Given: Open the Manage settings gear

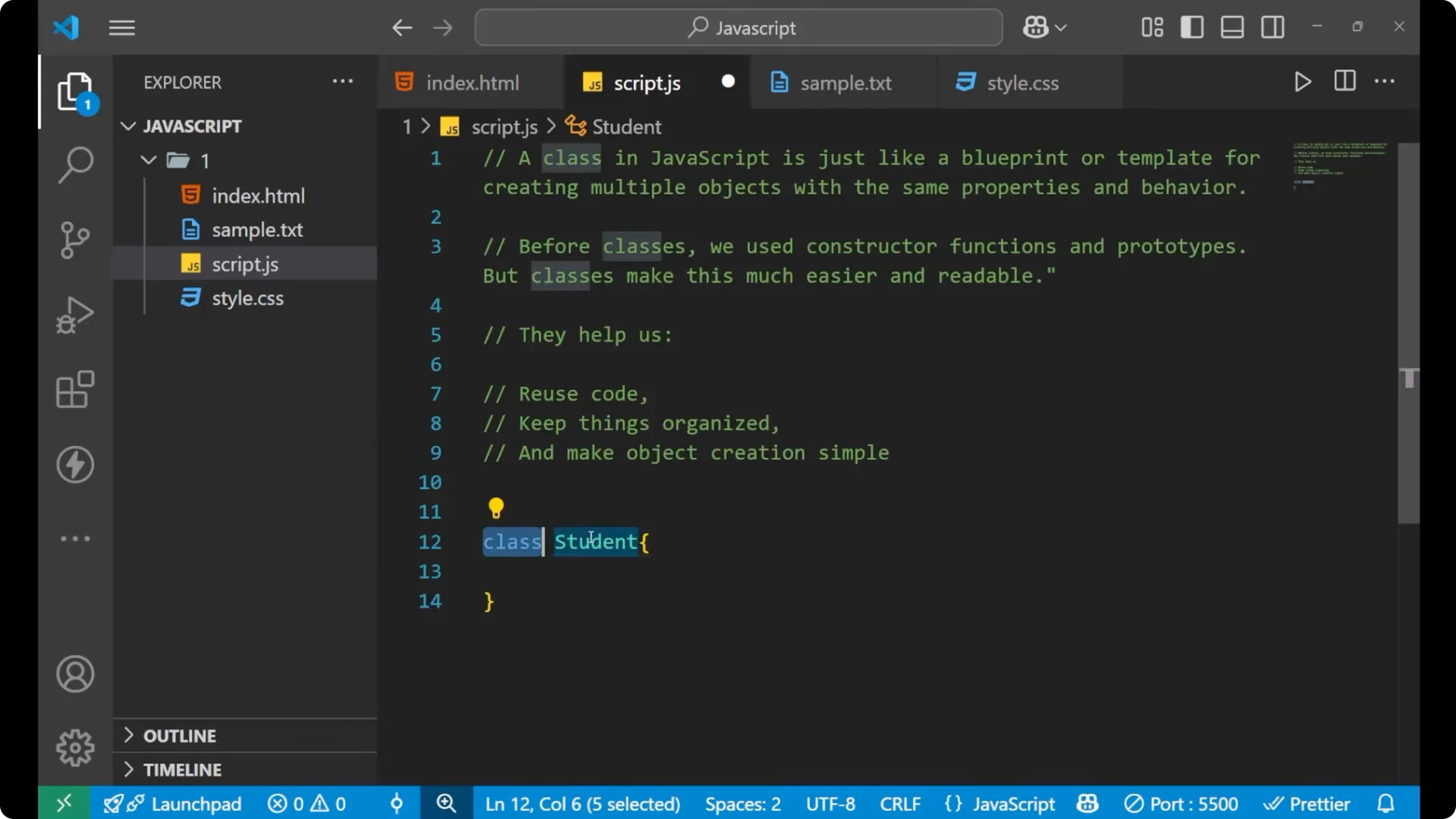Looking at the screenshot, I should pyautogui.click(x=75, y=747).
